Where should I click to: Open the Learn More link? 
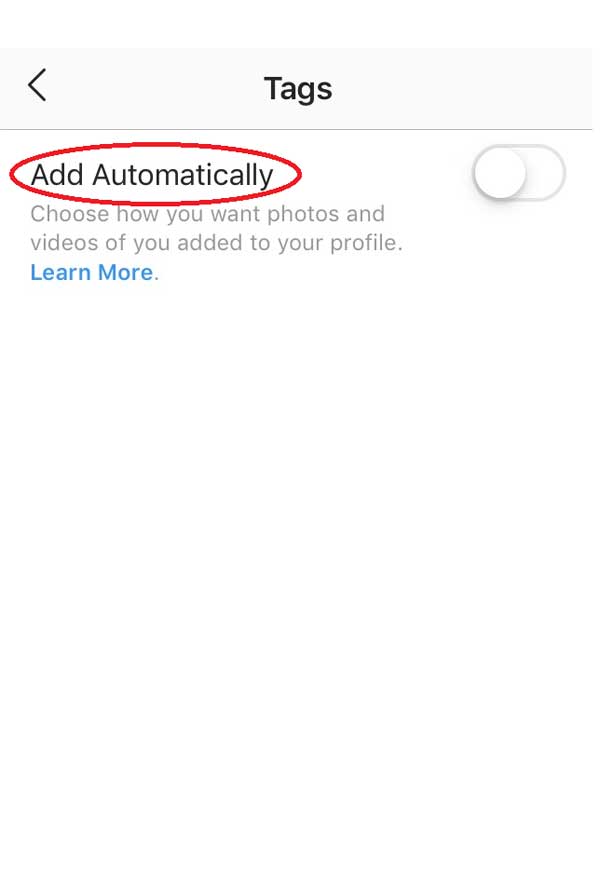(92, 272)
